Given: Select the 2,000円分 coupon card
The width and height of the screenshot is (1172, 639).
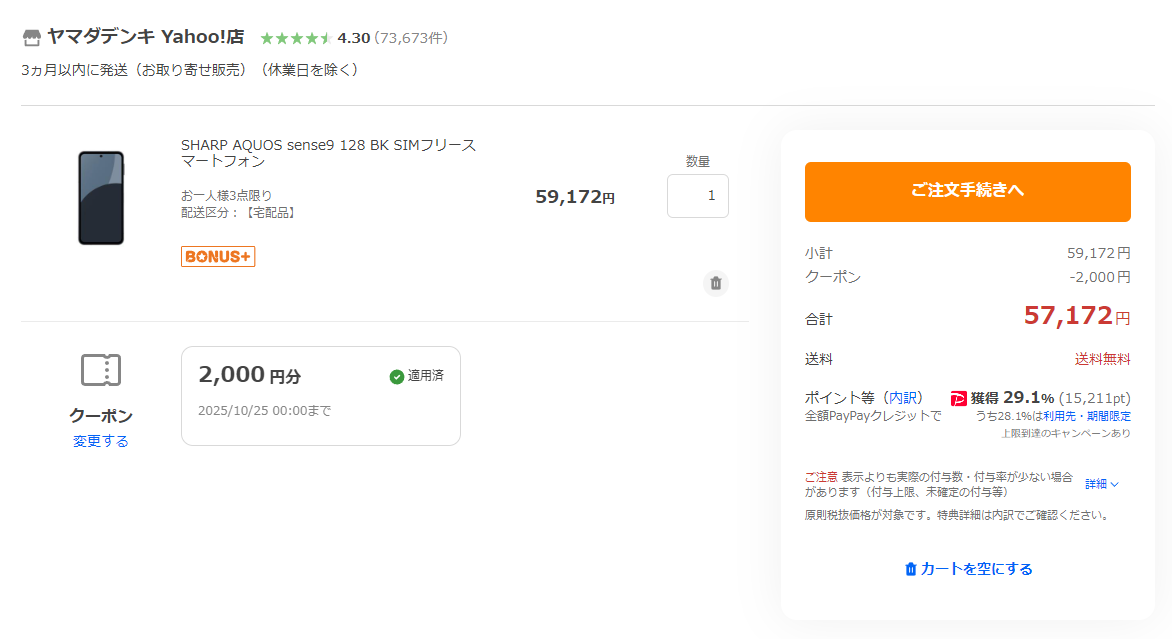Looking at the screenshot, I should point(320,396).
